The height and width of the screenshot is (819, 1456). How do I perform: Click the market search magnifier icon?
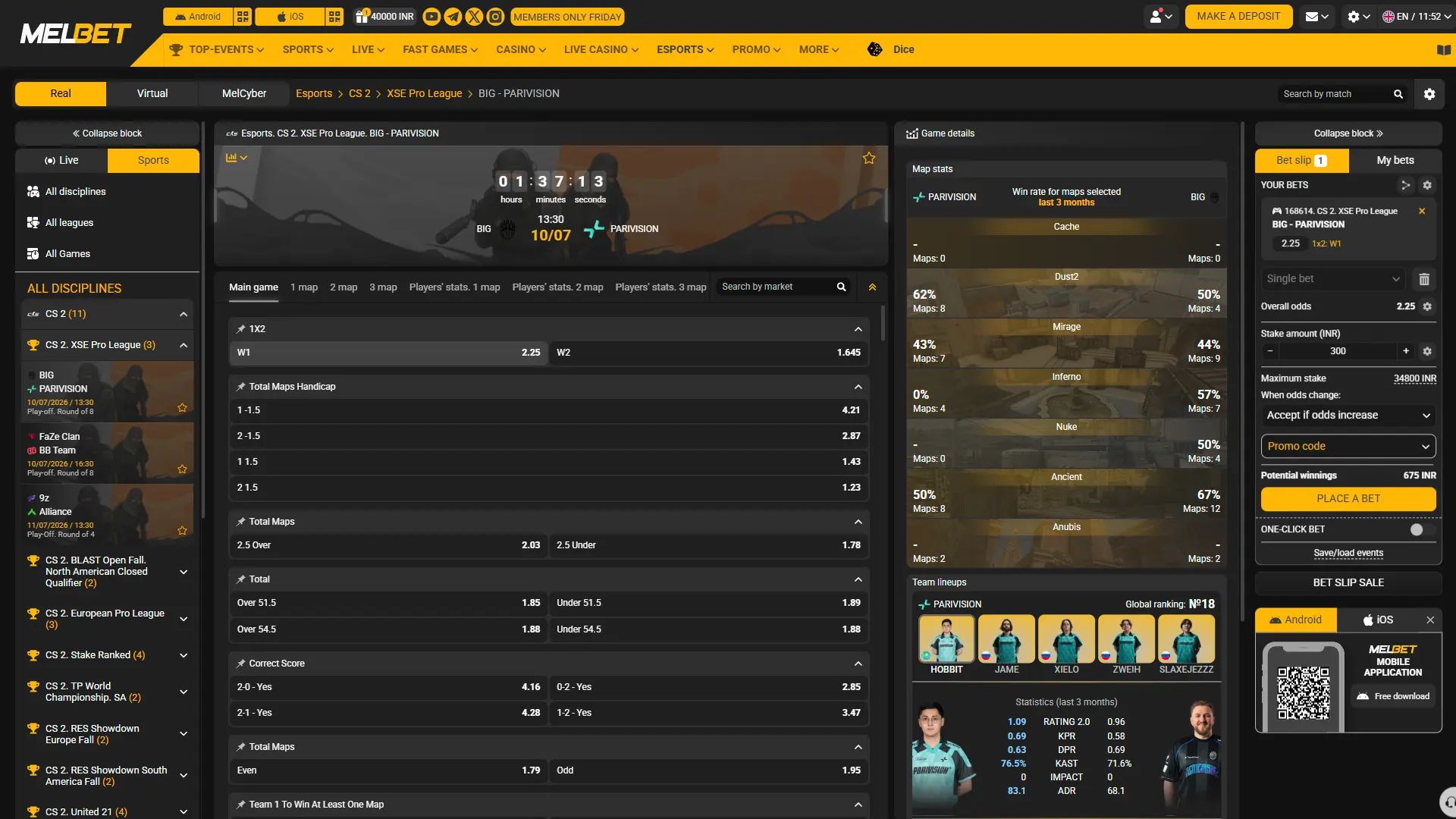(841, 287)
